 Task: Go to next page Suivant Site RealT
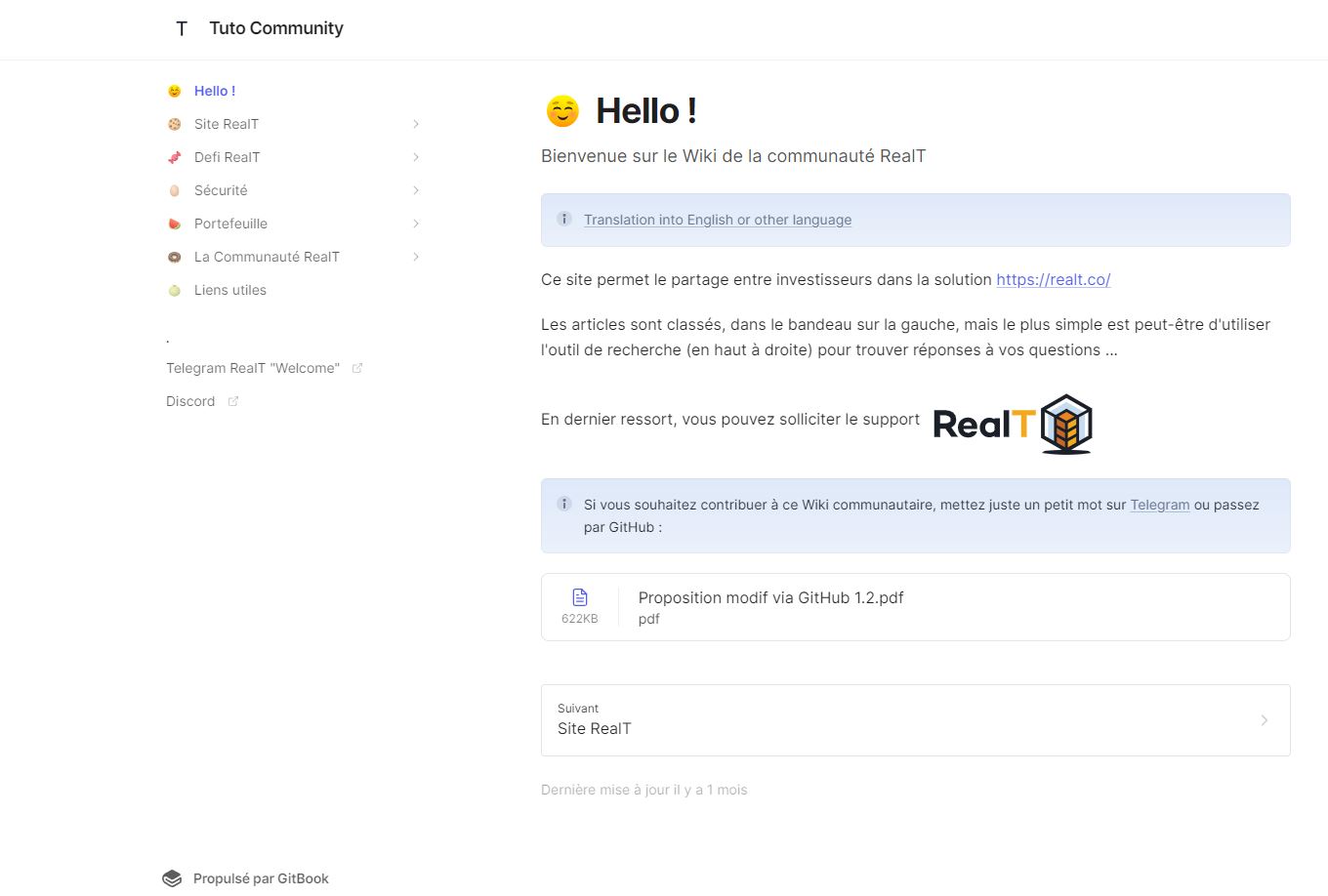(x=916, y=720)
